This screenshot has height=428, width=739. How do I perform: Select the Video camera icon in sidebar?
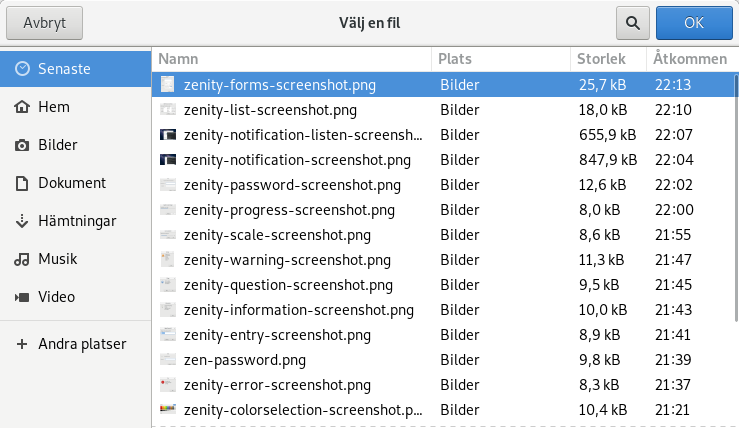coord(21,297)
